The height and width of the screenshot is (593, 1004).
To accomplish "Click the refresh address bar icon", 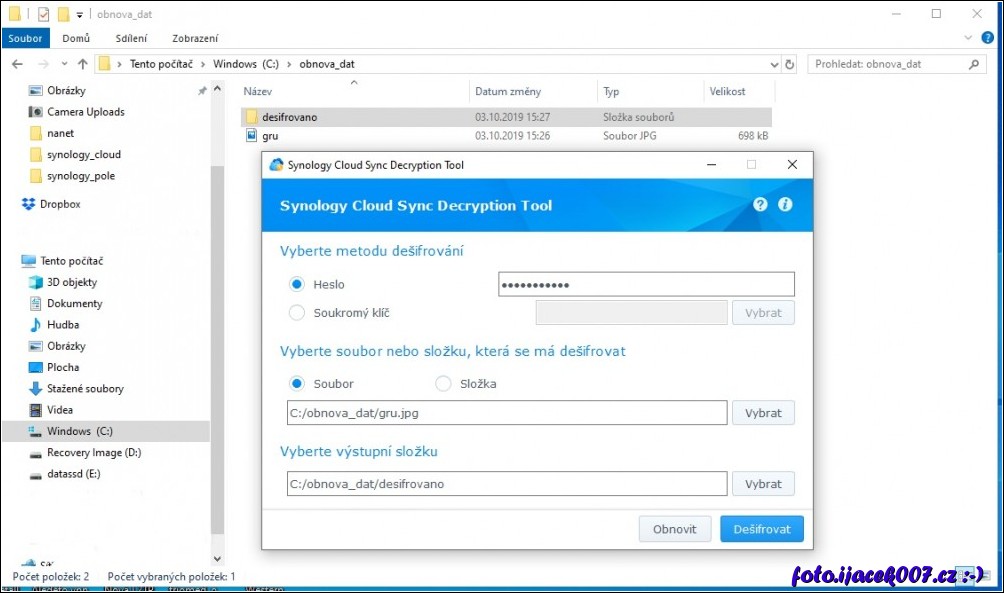I will (x=790, y=64).
